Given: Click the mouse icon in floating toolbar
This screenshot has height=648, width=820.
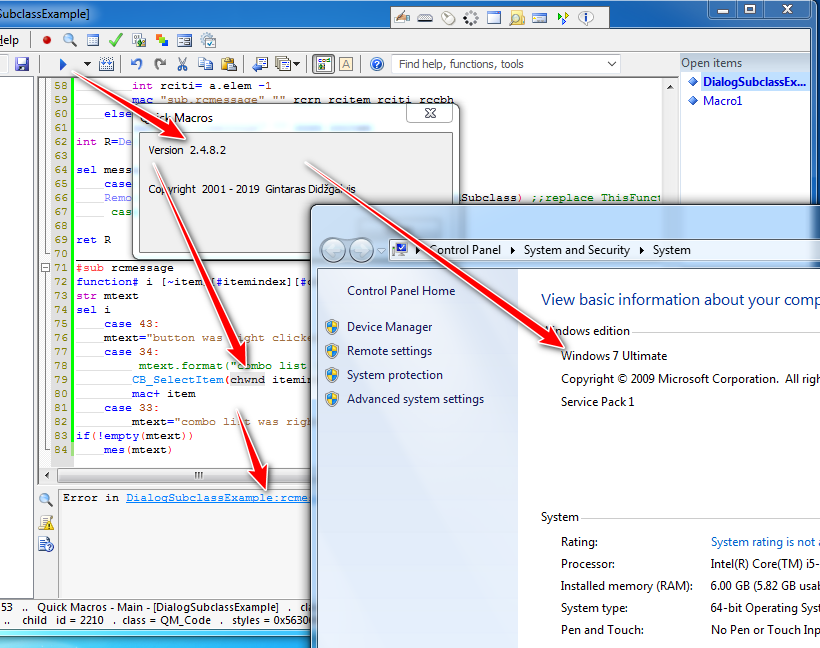Looking at the screenshot, I should point(448,18).
